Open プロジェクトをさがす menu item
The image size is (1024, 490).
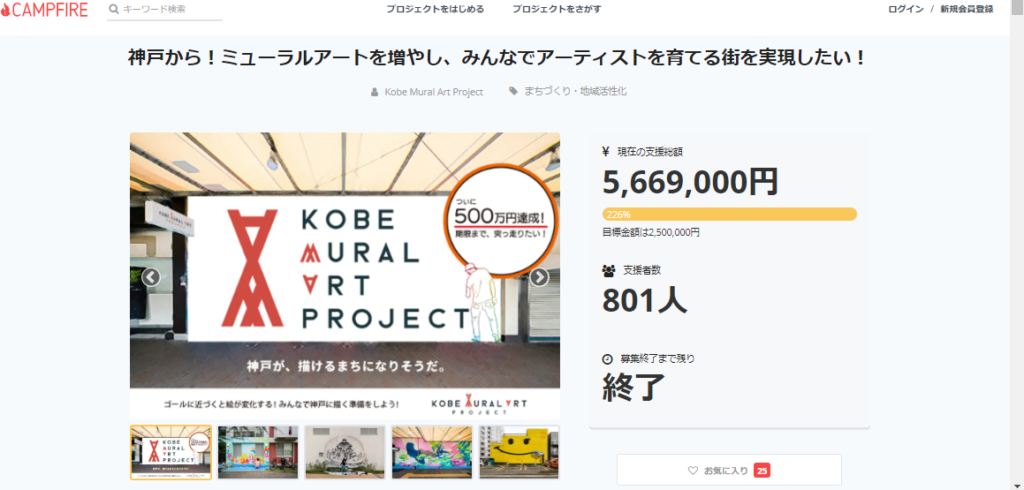point(557,9)
